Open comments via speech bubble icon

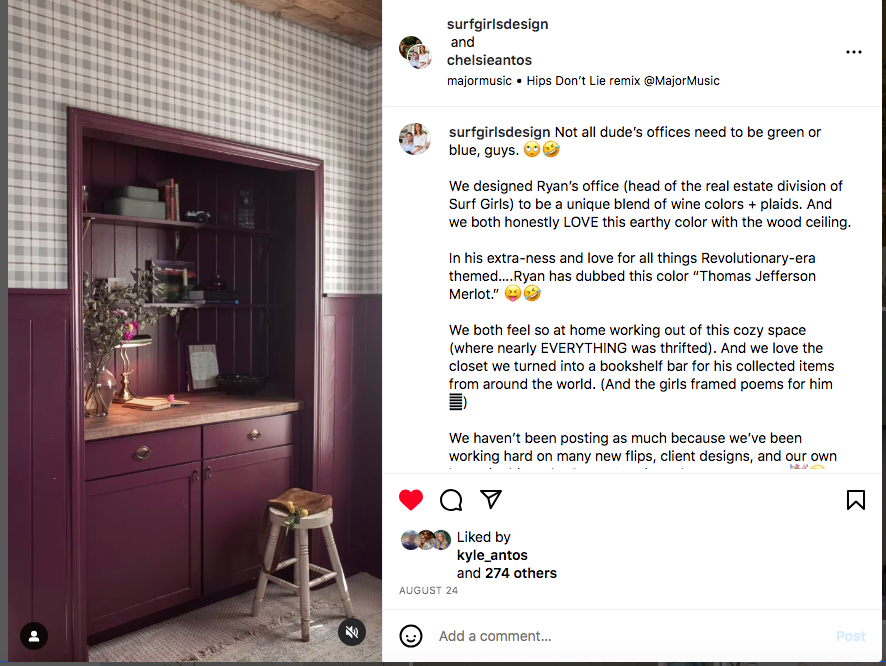[451, 500]
